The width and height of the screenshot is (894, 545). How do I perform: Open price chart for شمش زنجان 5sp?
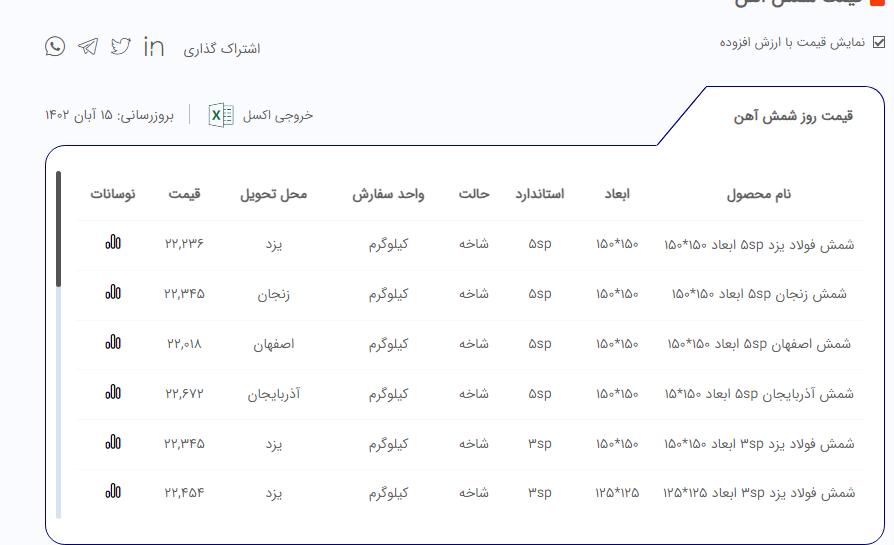tap(113, 293)
